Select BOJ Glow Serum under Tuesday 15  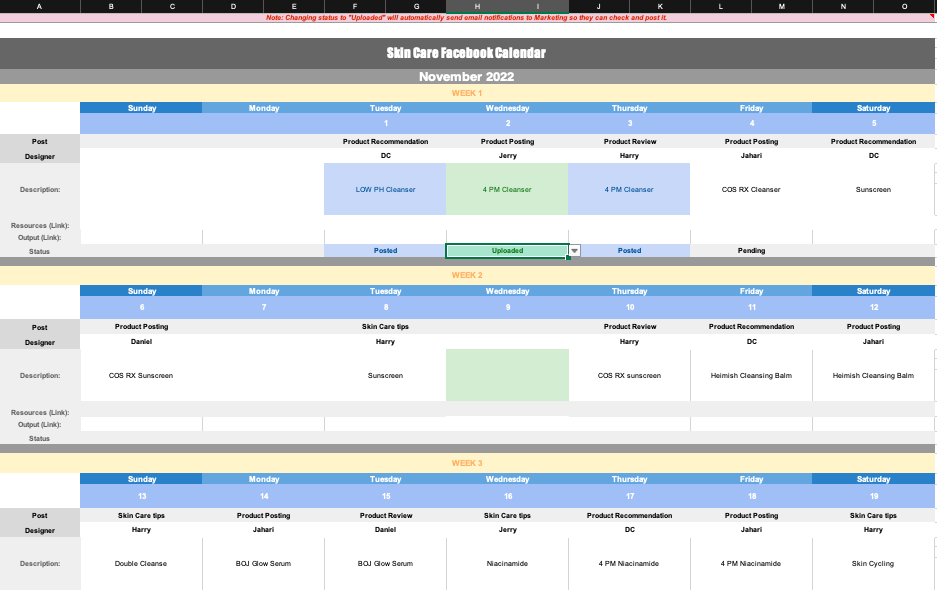[385, 564]
